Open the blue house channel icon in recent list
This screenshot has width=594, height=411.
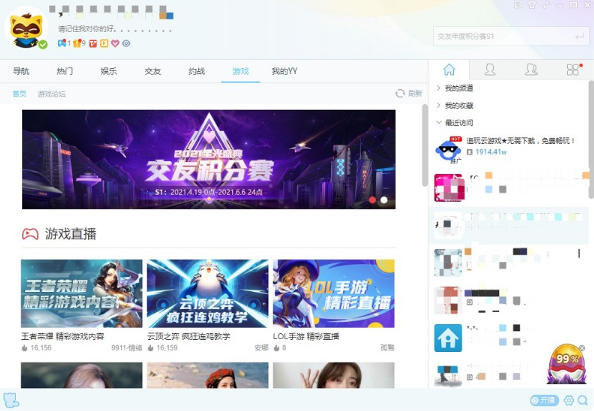pyautogui.click(x=448, y=338)
